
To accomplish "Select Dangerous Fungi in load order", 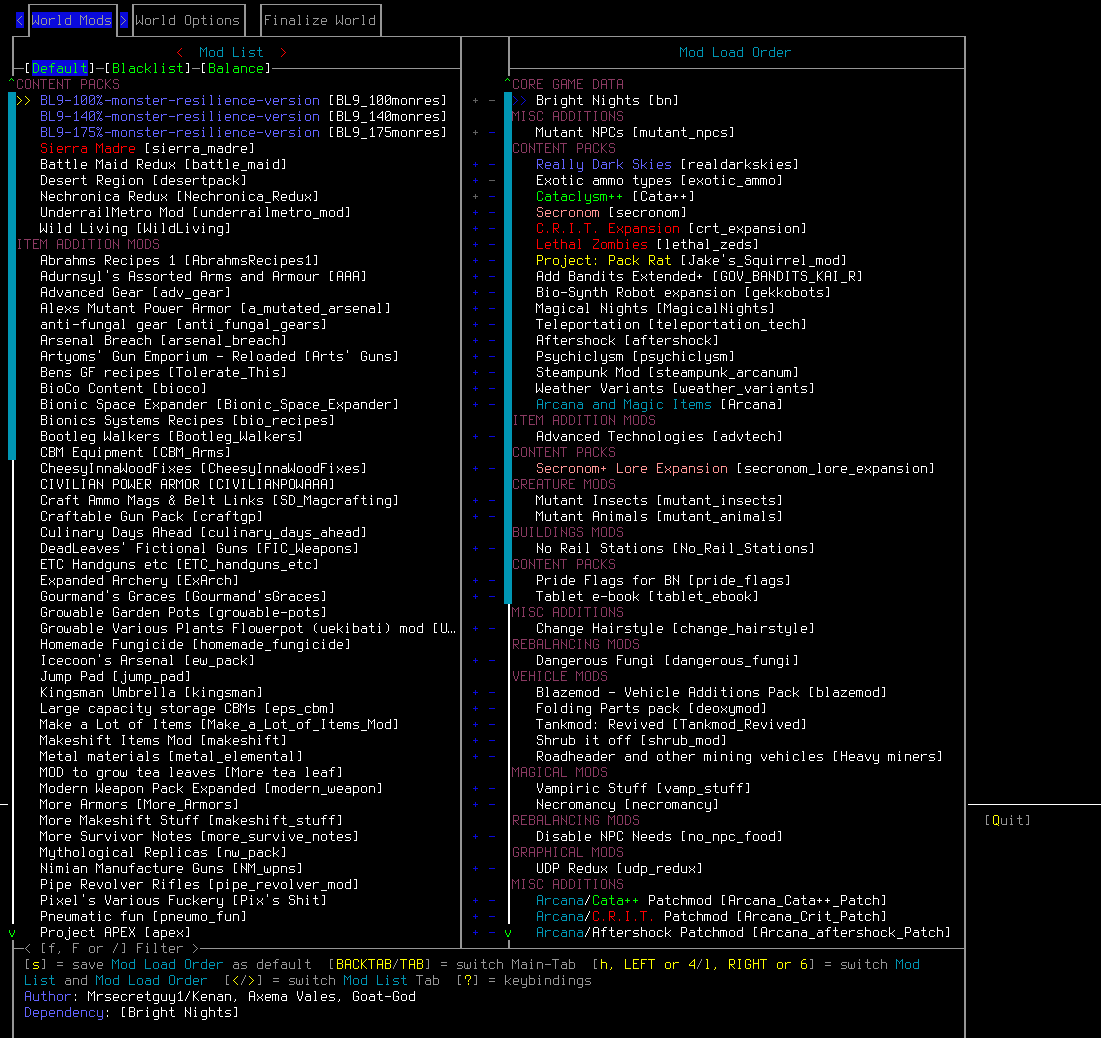I will click(x=667, y=660).
